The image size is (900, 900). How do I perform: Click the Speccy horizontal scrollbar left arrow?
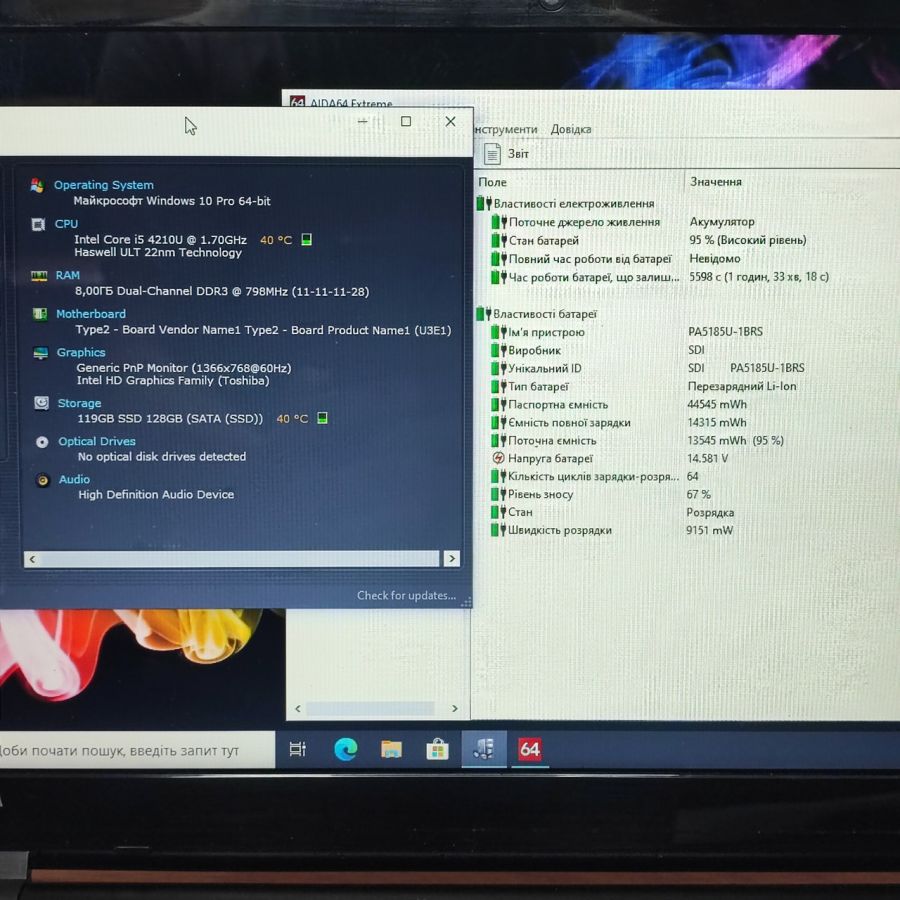click(x=32, y=558)
